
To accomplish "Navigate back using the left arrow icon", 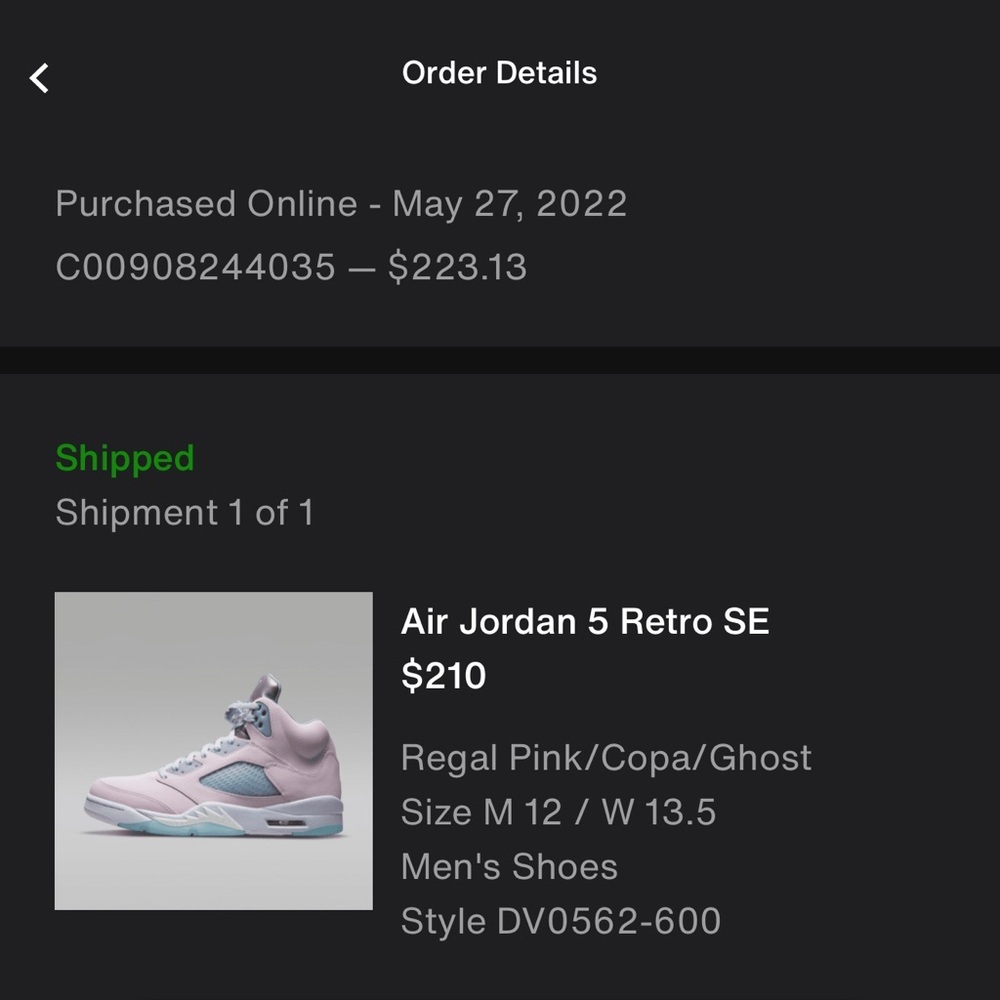I will (x=40, y=76).
